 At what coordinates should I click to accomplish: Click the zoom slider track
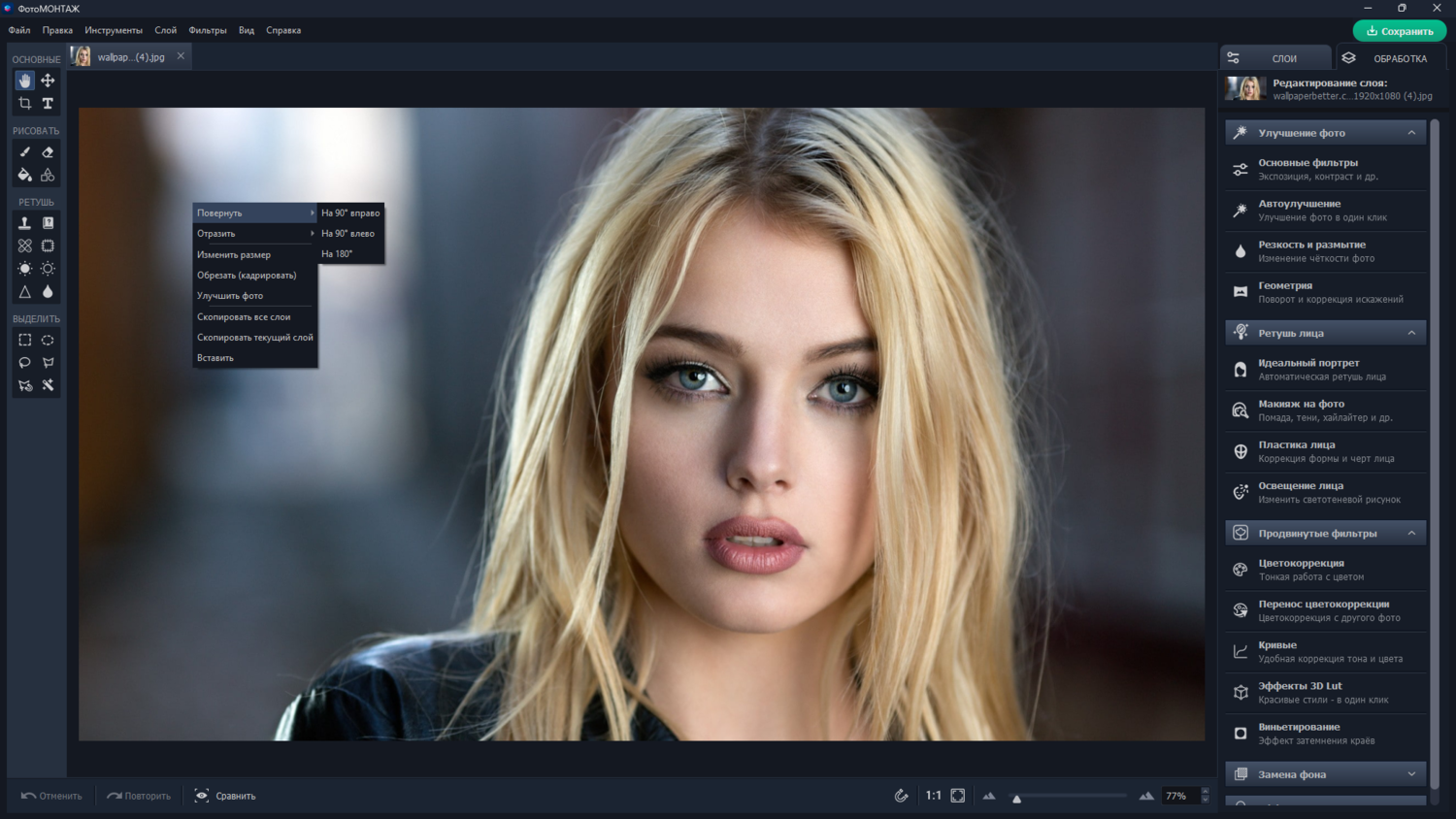coord(1067,796)
